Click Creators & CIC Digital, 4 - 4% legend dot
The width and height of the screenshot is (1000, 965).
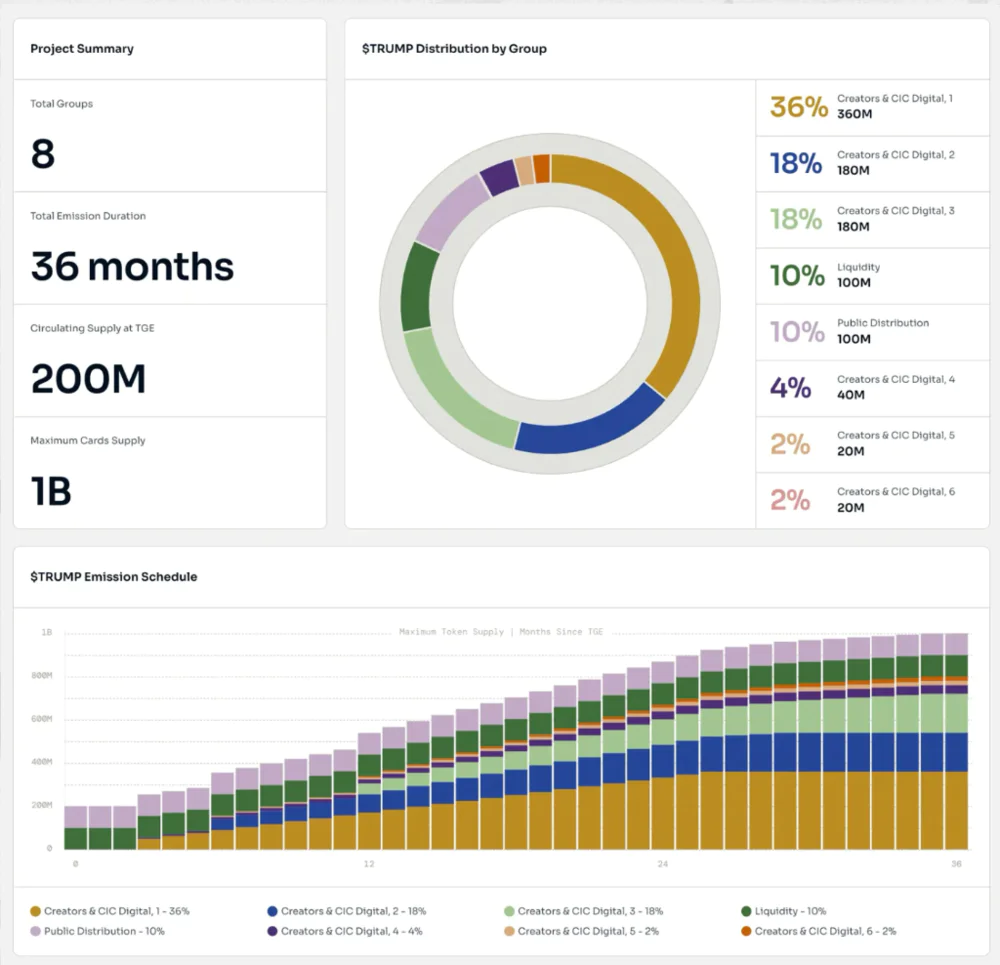[272, 931]
